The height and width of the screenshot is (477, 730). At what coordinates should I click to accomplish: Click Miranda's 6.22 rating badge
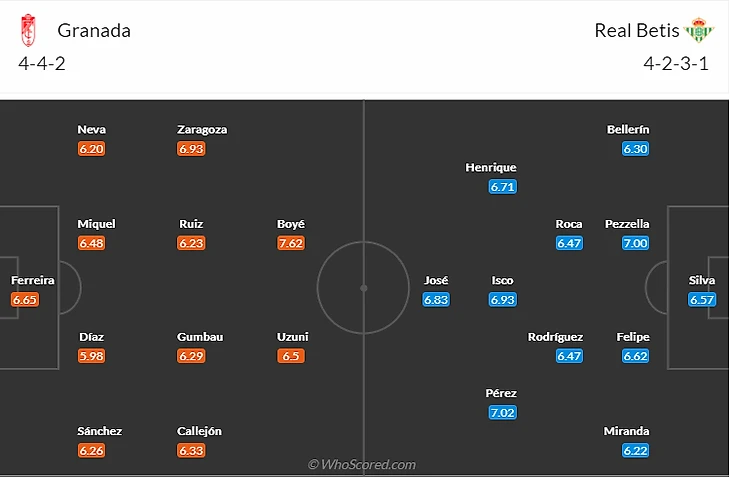click(x=635, y=450)
